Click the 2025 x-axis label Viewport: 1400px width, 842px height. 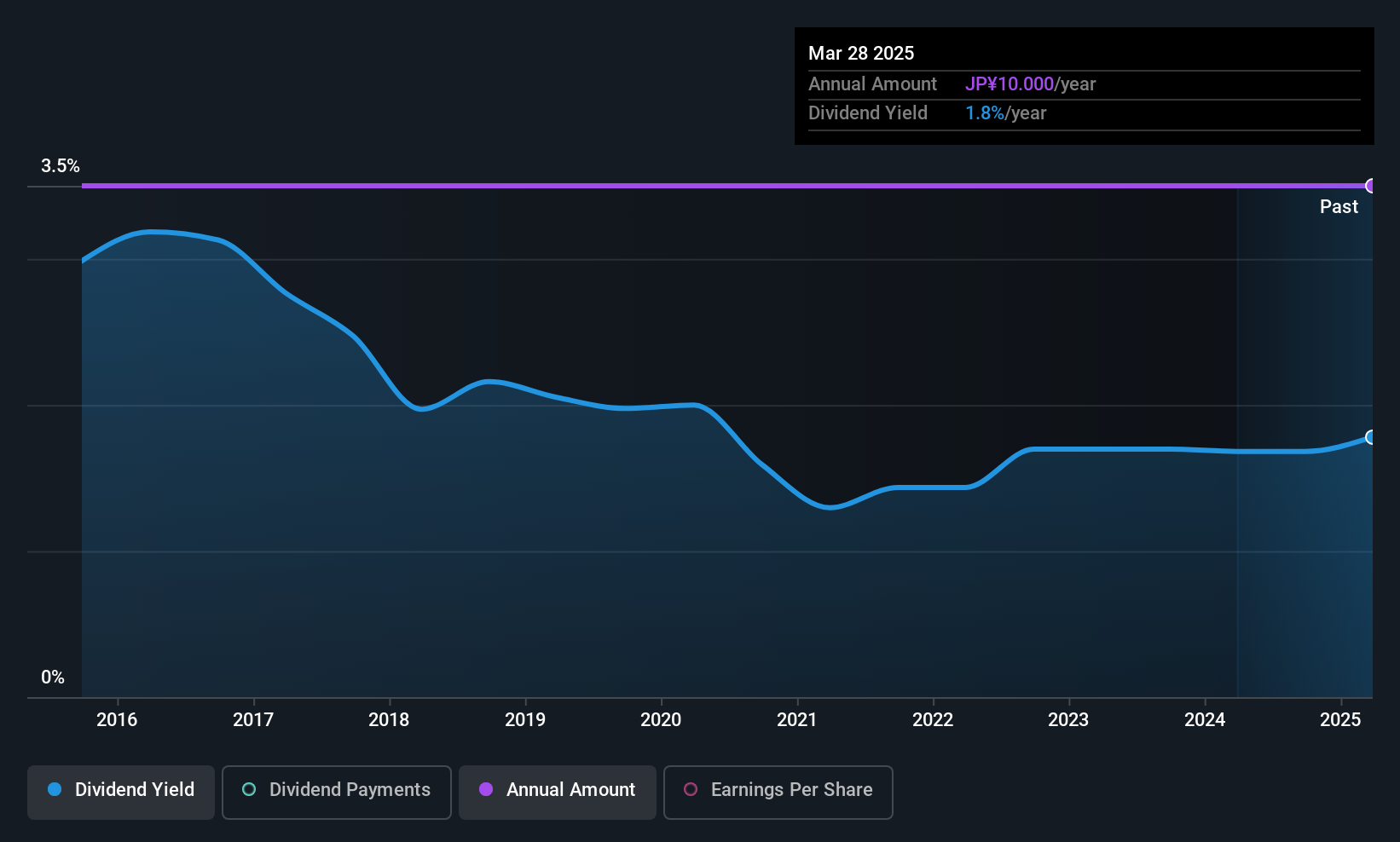click(1340, 719)
